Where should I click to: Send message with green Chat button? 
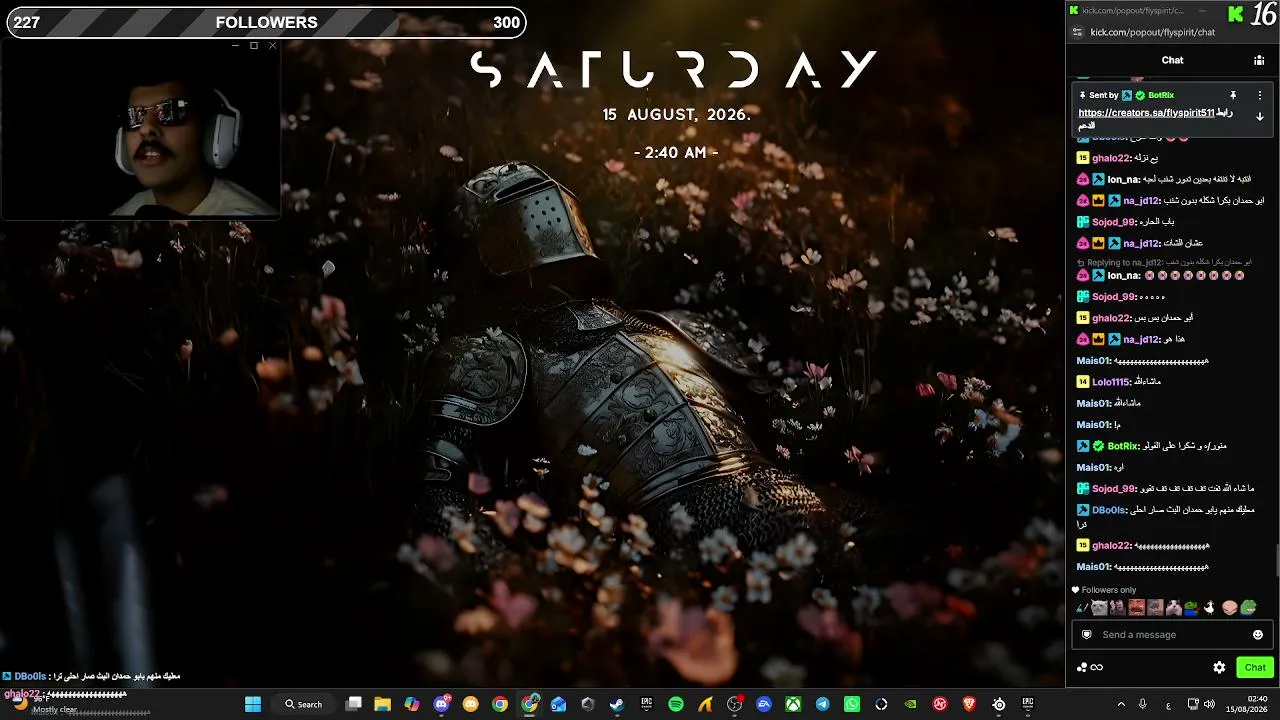1255,667
